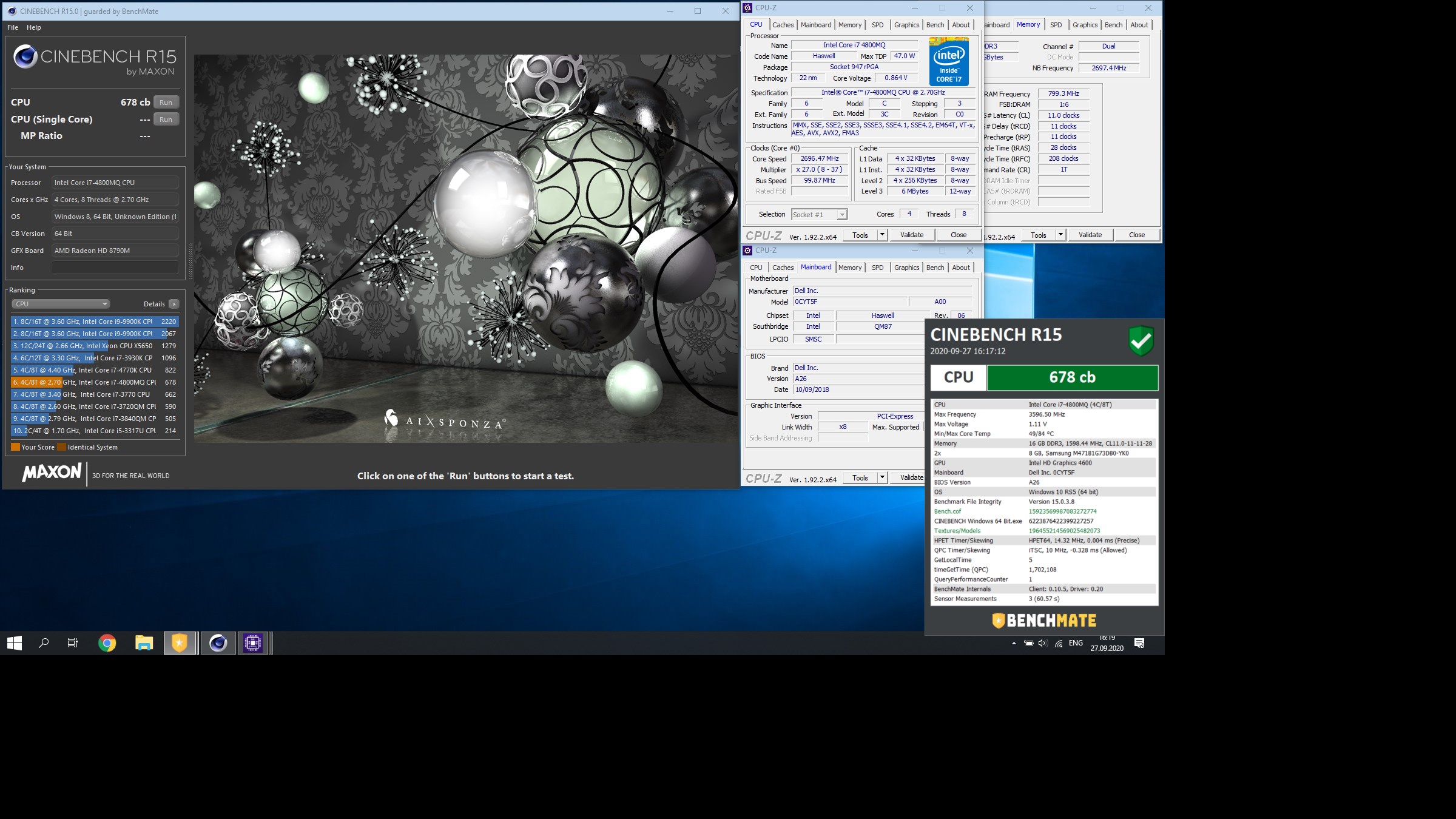Viewport: 1456px width, 819px height.
Task: Open the Windows Start menu
Action: click(x=15, y=643)
